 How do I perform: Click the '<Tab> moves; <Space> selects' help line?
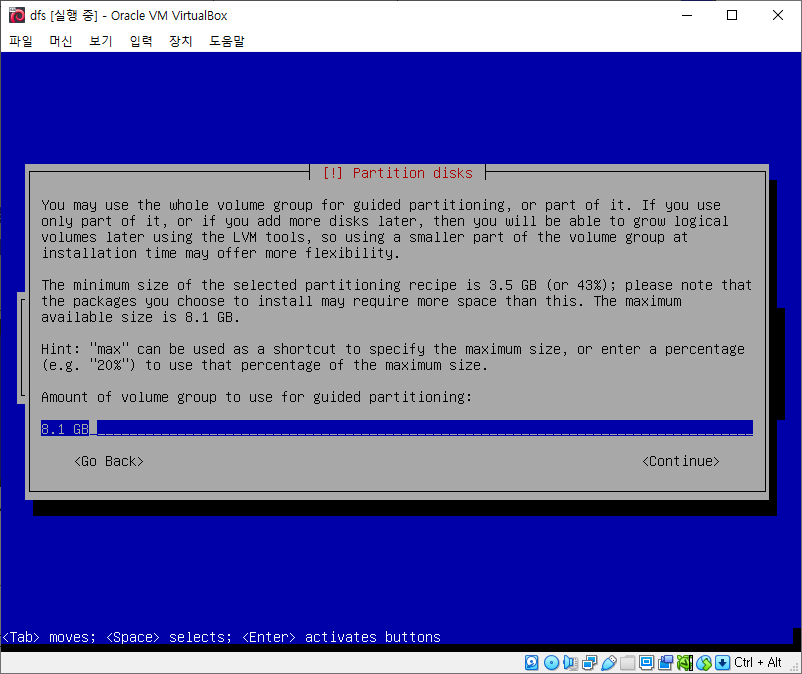click(x=221, y=637)
